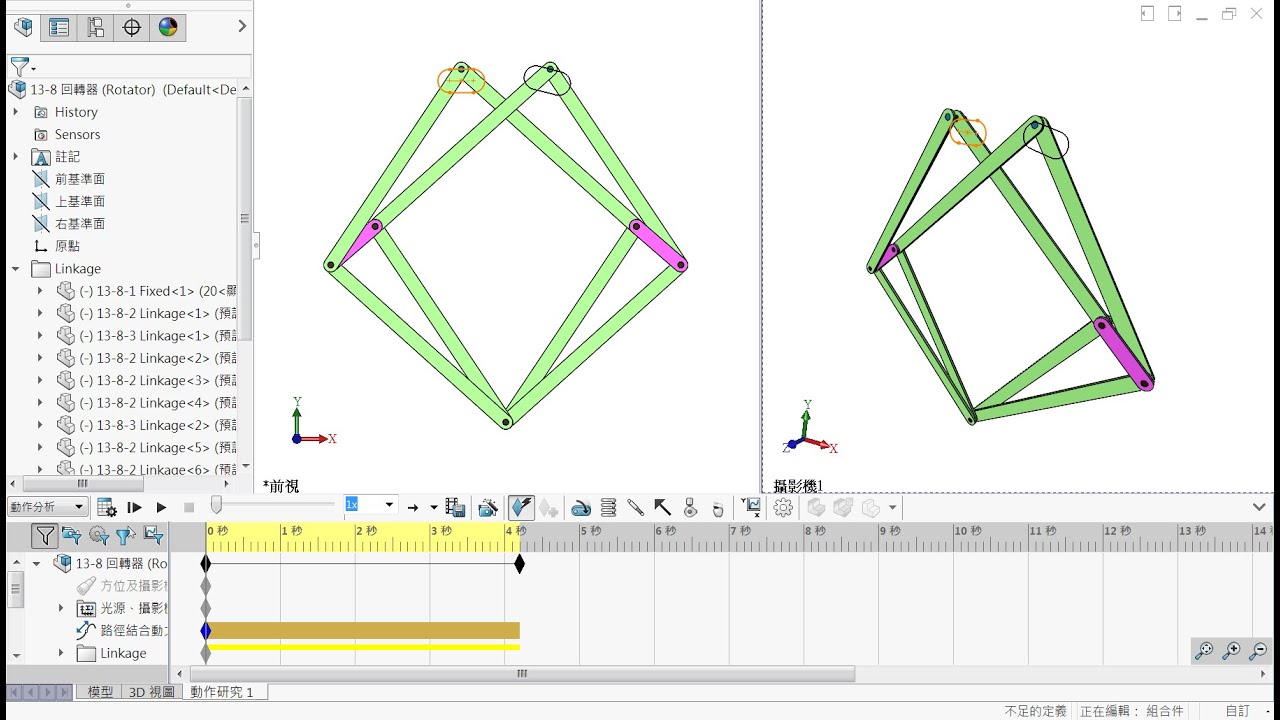Add Gravity to the study
This screenshot has width=1280, height=720.
pyautogui.click(x=717, y=508)
